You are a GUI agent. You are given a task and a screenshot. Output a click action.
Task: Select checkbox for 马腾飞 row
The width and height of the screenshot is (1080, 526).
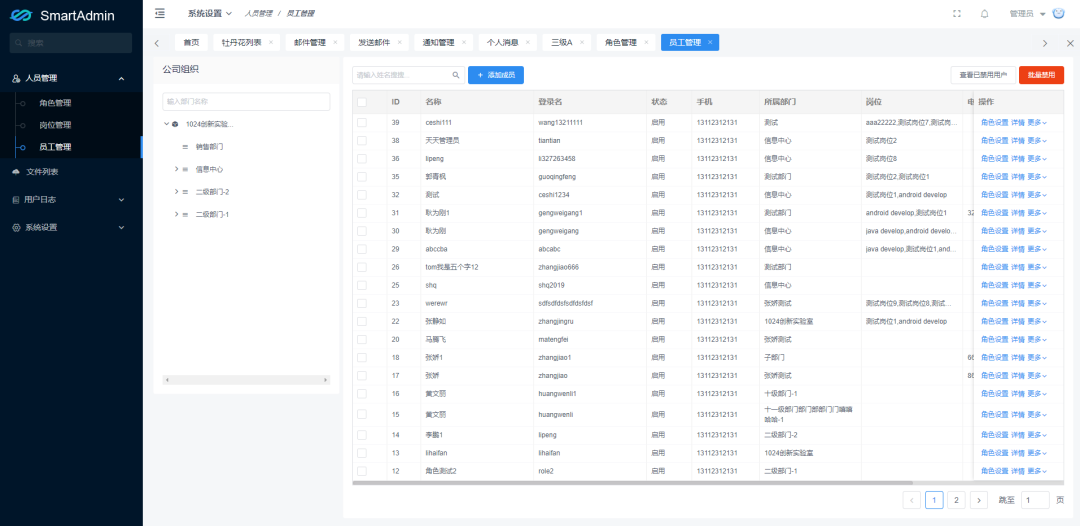tap(362, 339)
